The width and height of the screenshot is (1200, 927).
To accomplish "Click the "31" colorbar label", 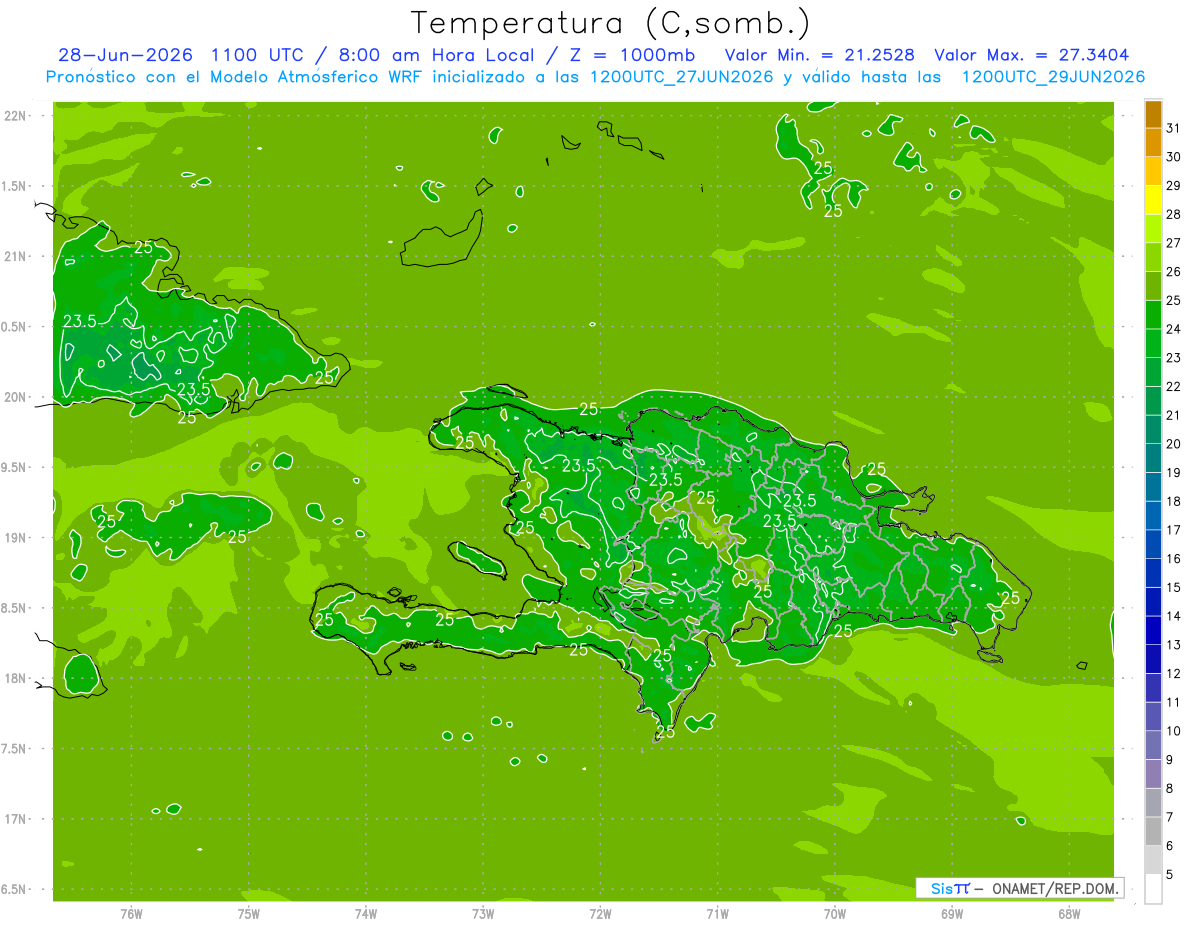I will click(1174, 128).
